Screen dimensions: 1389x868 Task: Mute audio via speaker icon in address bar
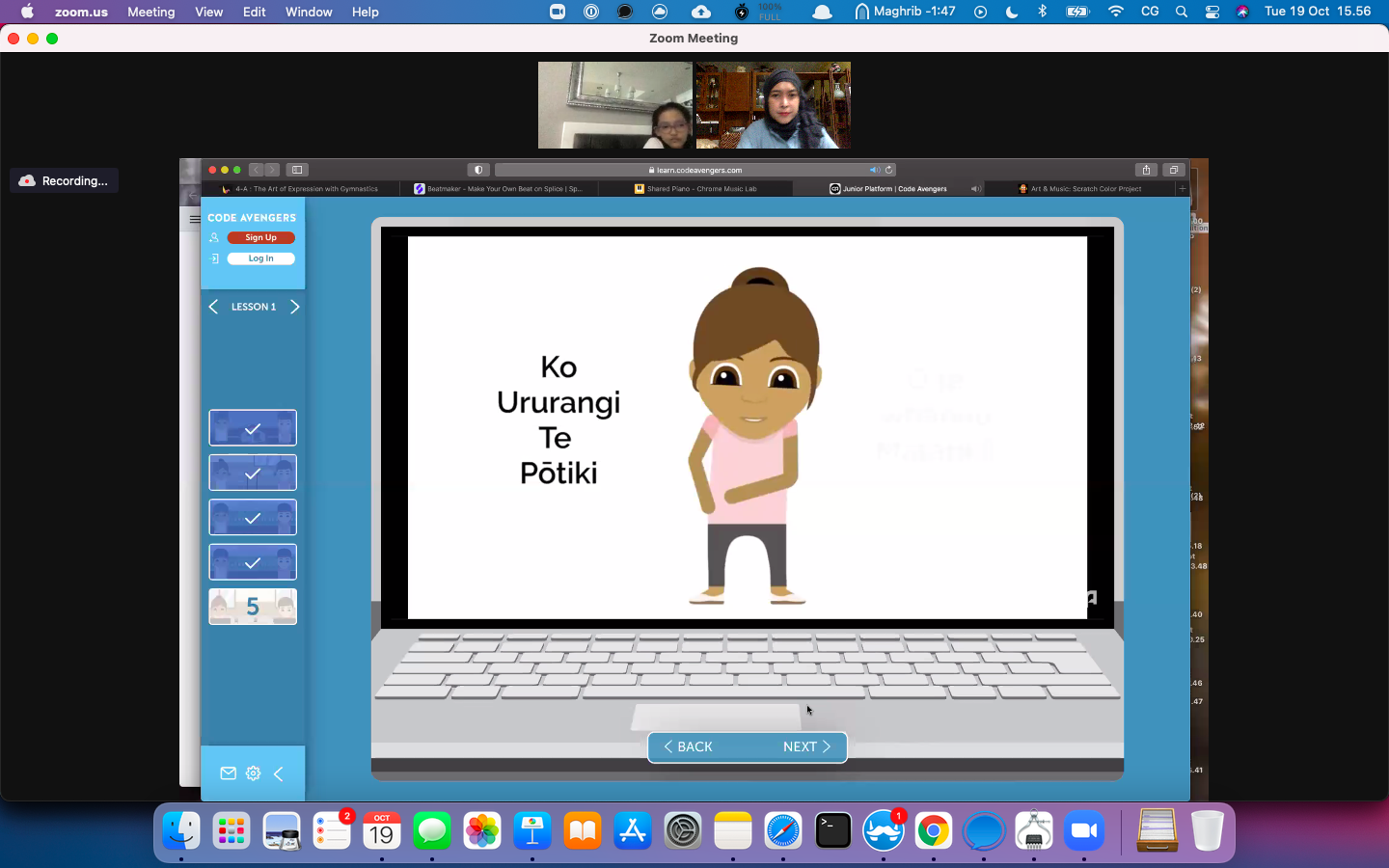(874, 170)
